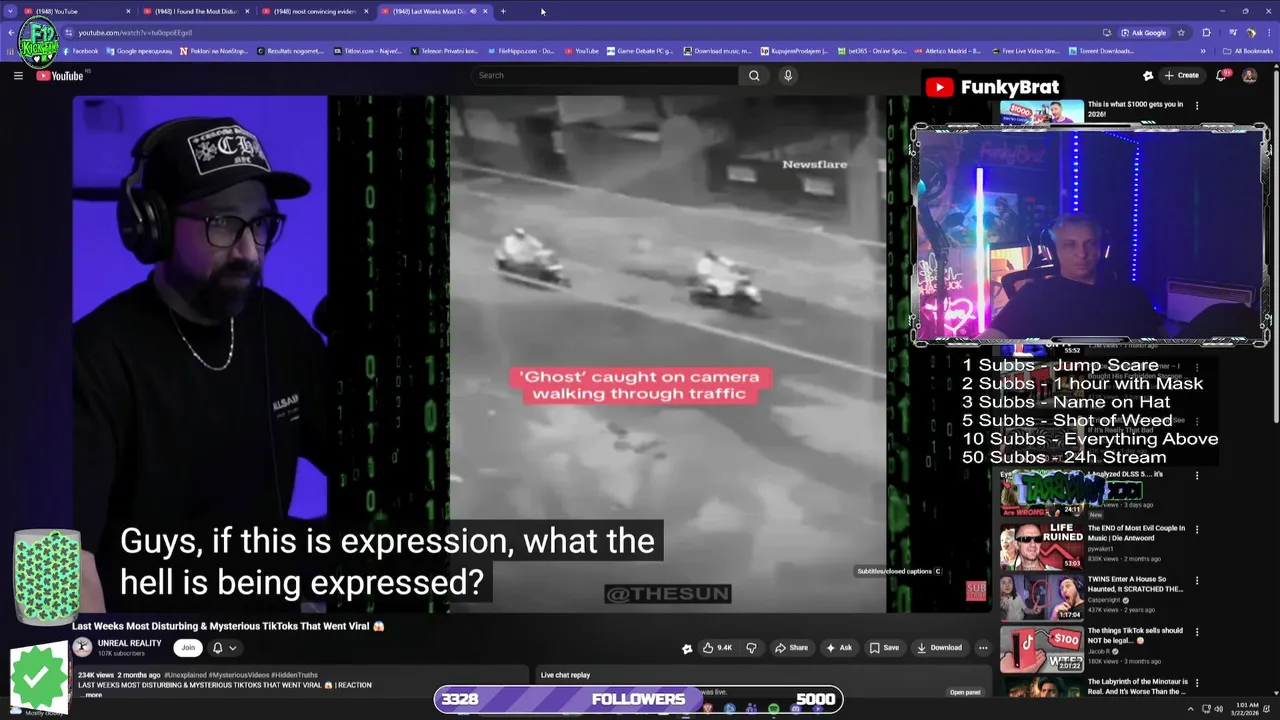Share the video
The image size is (1280, 720).
click(x=791, y=647)
